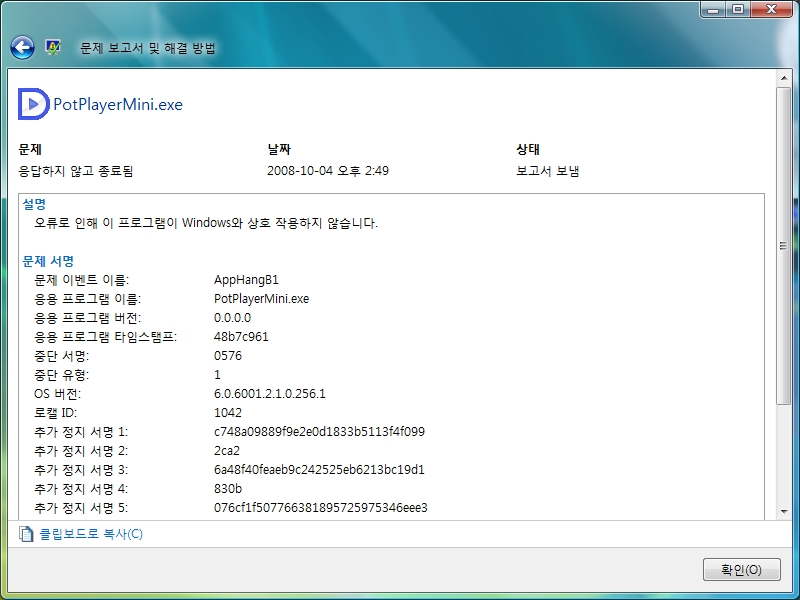Click additional signature 2 value 2ca2

pos(227,451)
